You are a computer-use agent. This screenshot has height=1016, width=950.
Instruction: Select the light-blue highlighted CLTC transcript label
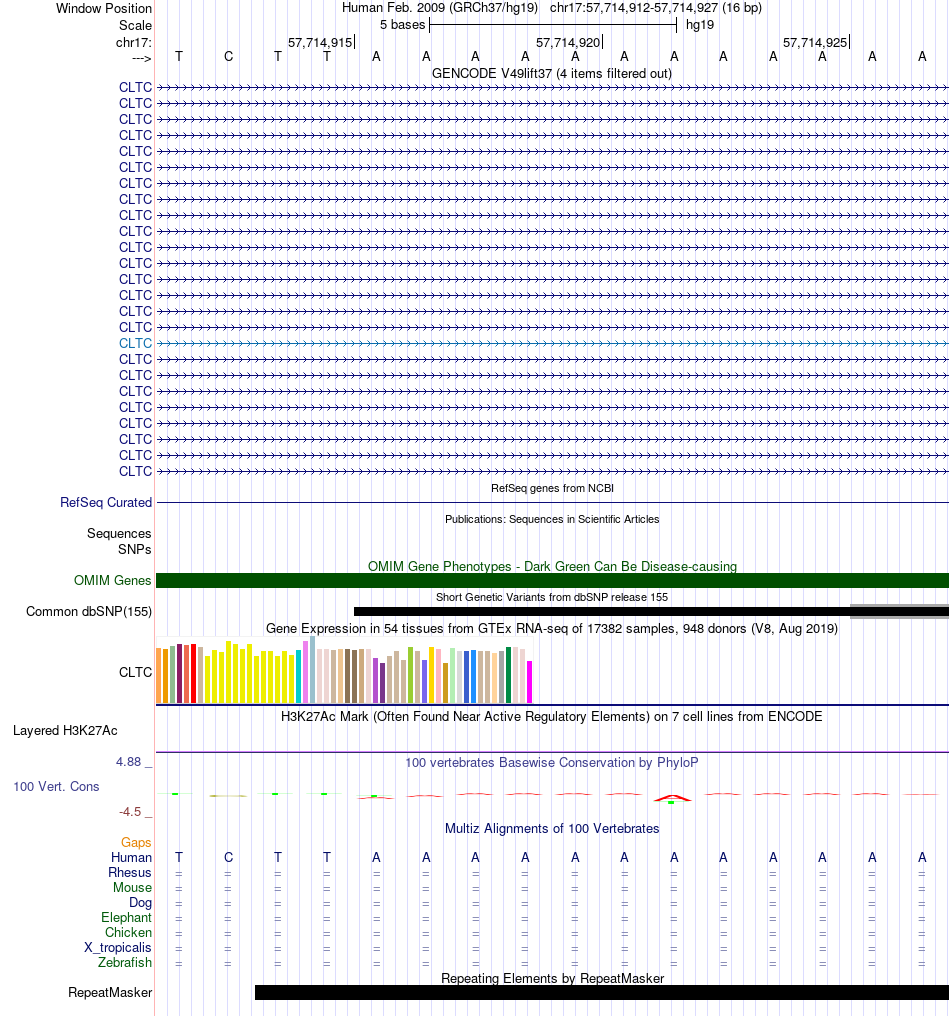(x=135, y=343)
